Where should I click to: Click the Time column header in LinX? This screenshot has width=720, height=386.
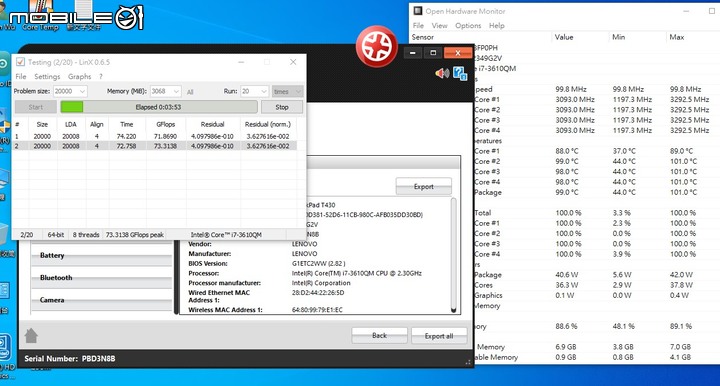click(127, 124)
